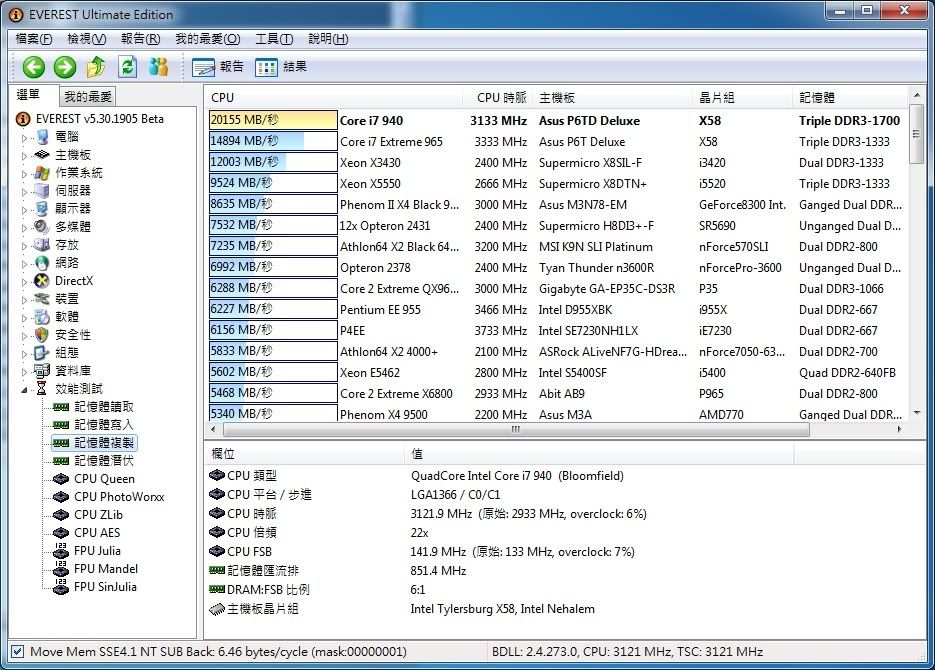The height and width of the screenshot is (670, 935).
Task: Switch to the 我的最愛 favorites tab
Action: (x=88, y=97)
